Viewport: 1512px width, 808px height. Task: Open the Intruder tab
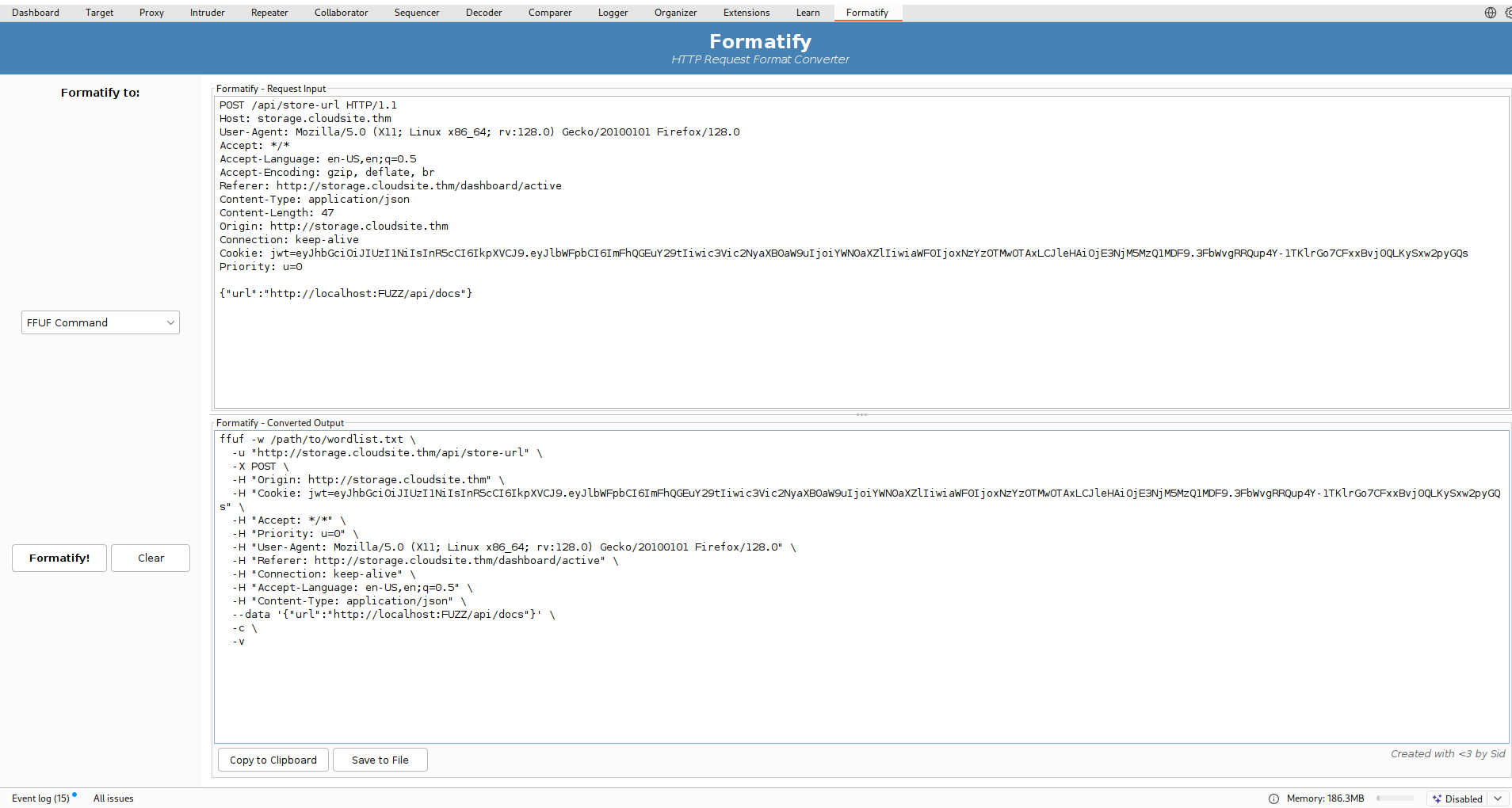tap(207, 12)
